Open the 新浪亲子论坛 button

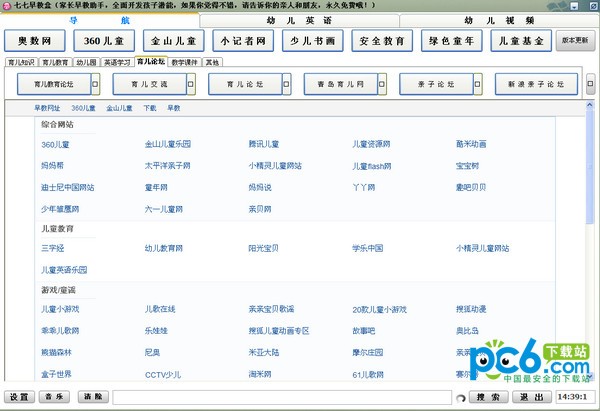click(536, 84)
